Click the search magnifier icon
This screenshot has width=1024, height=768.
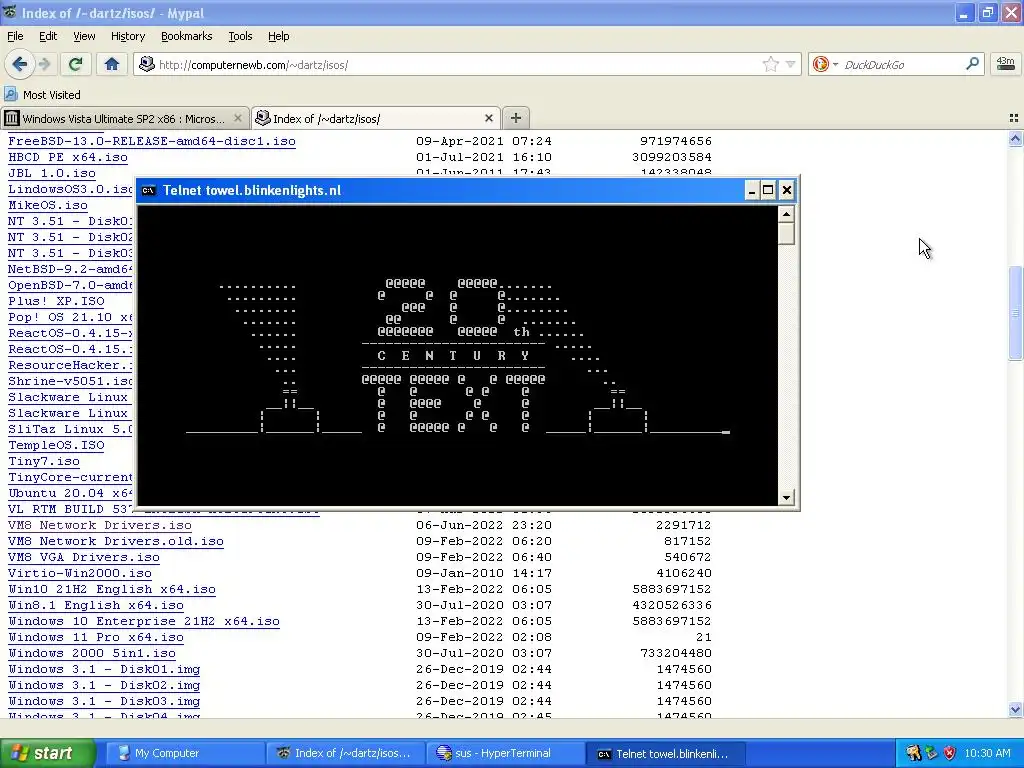click(x=972, y=64)
